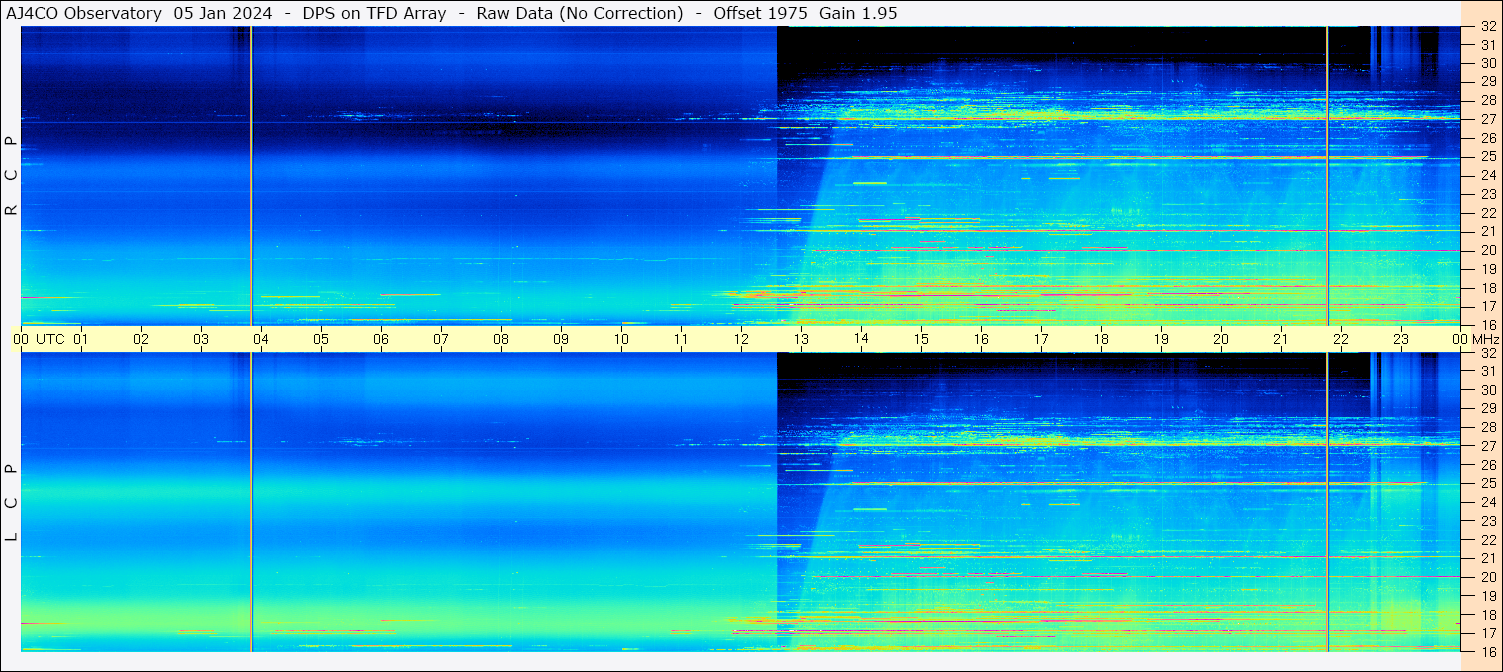Select the 27 MHz label on the LCP scale
This screenshot has height=672, width=1503.
(x=1487, y=446)
